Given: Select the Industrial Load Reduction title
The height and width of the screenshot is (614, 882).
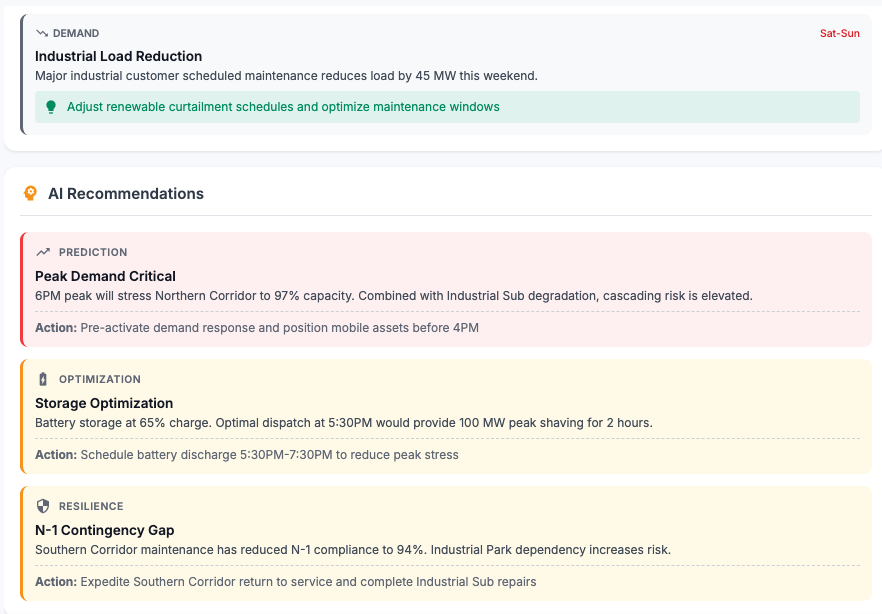Looking at the screenshot, I should (118, 56).
